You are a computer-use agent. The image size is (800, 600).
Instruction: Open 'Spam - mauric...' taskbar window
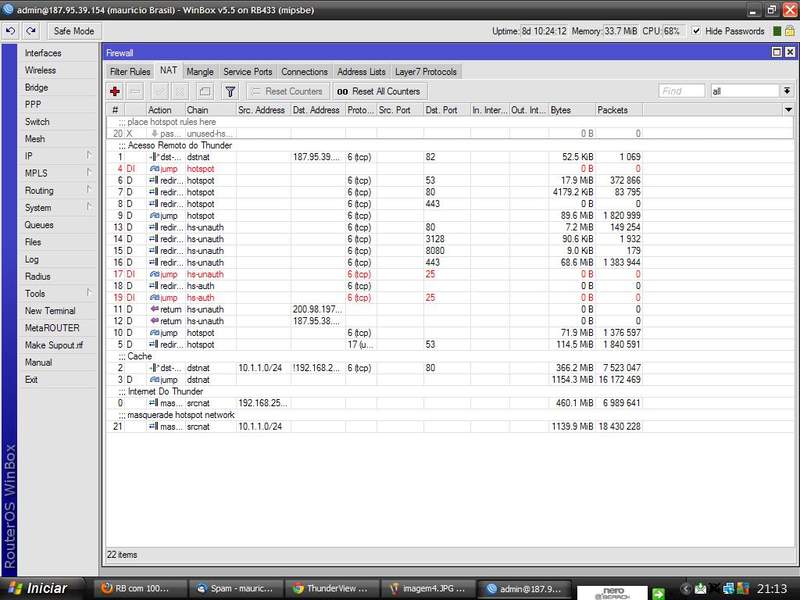[x=235, y=589]
